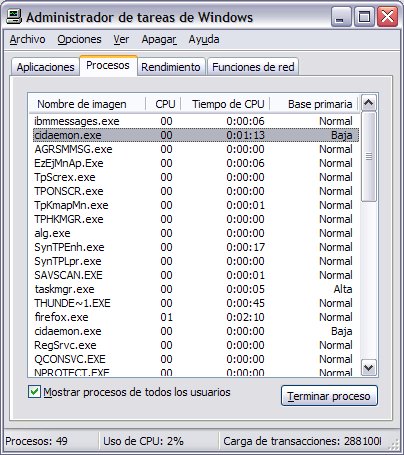This screenshot has height=455, width=404.
Task: Select the TpScrex.exe process
Action: coord(196,177)
